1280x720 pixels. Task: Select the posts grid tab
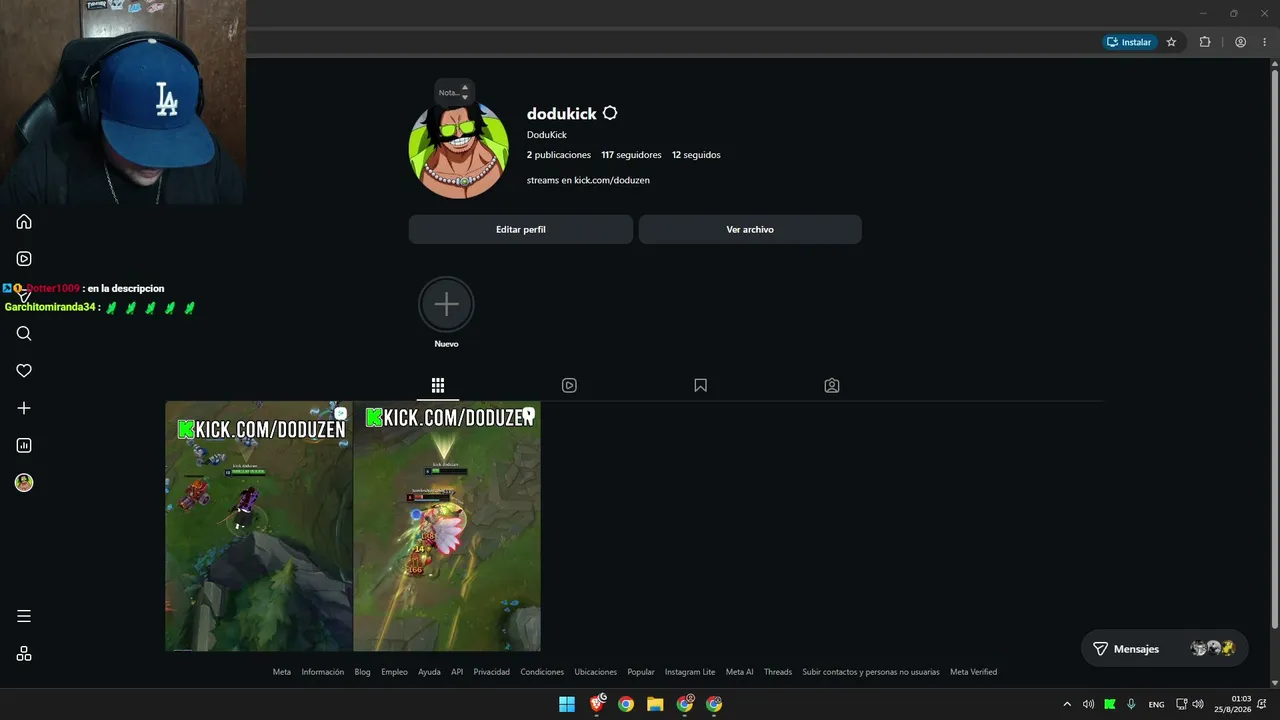(438, 385)
